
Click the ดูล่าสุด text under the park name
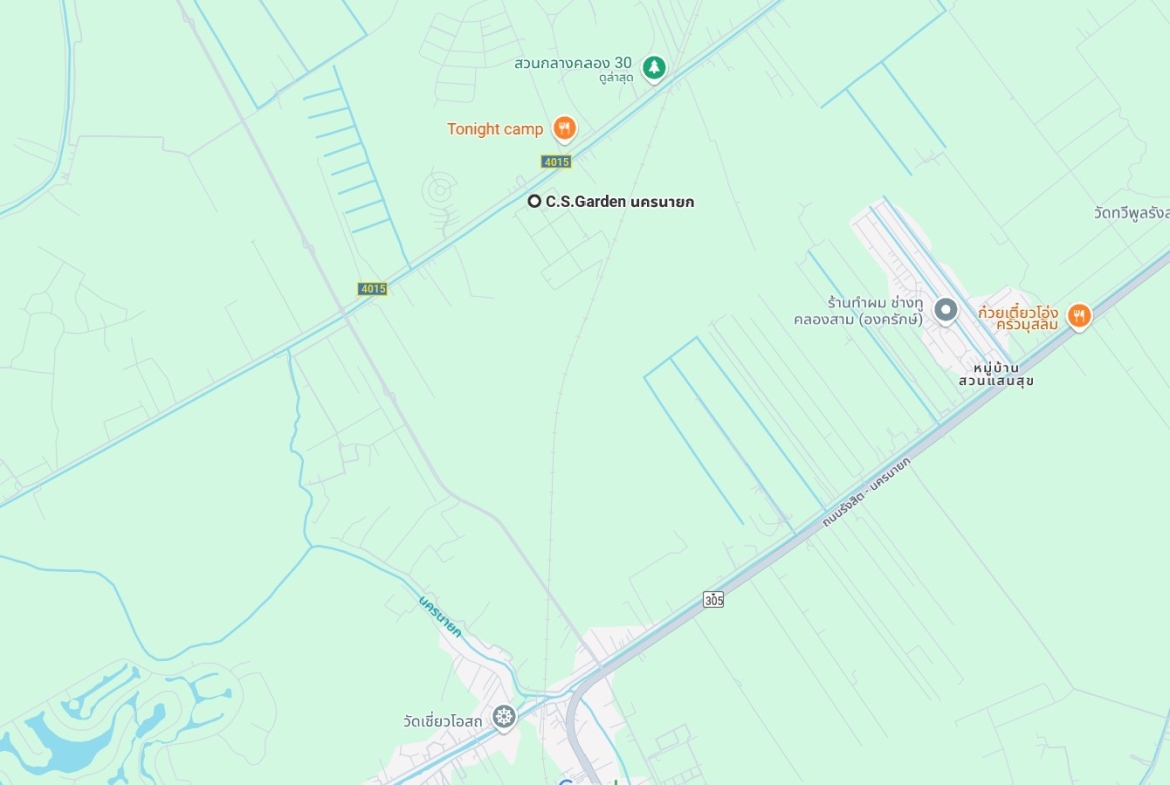[616, 78]
